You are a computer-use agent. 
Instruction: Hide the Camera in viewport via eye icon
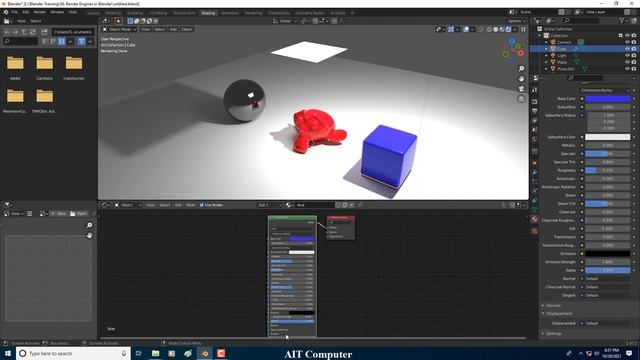[627, 42]
